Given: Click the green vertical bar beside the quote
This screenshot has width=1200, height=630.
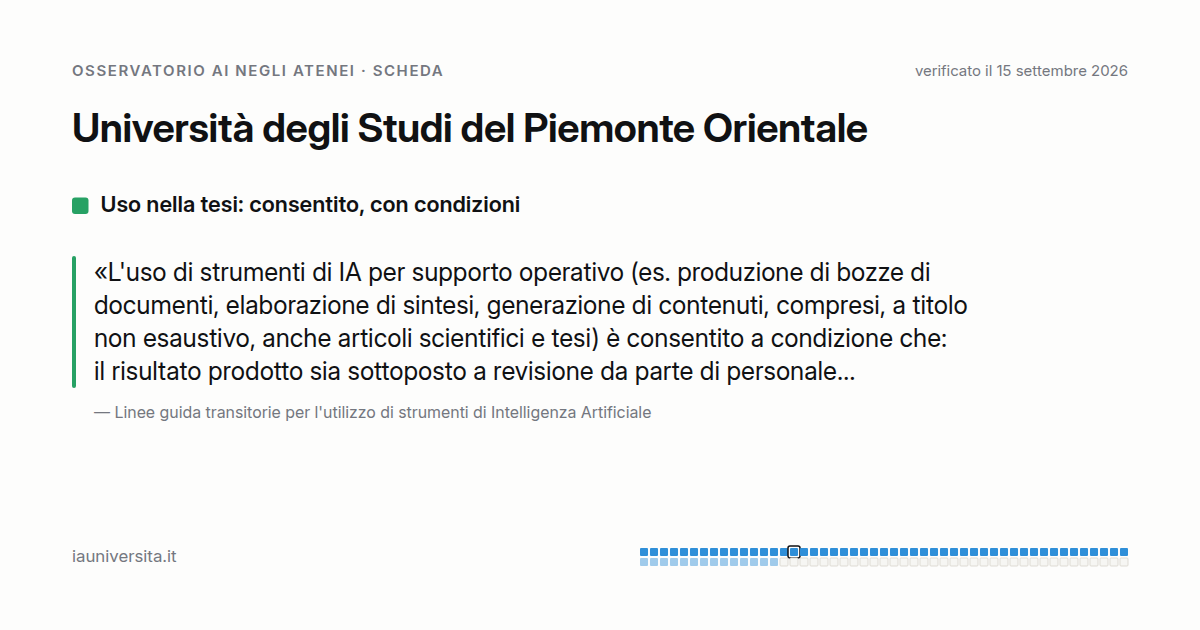Looking at the screenshot, I should click(74, 322).
